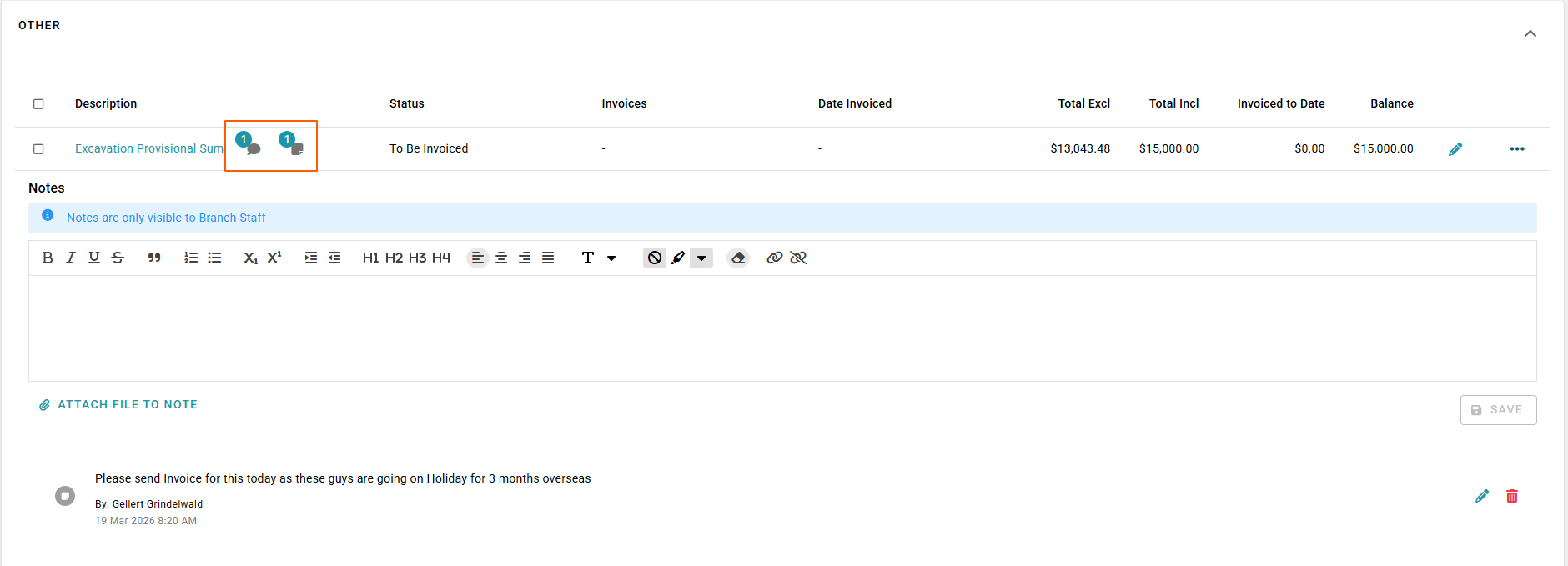Remove the hyperlink
The width and height of the screenshot is (1568, 566).
tap(798, 258)
